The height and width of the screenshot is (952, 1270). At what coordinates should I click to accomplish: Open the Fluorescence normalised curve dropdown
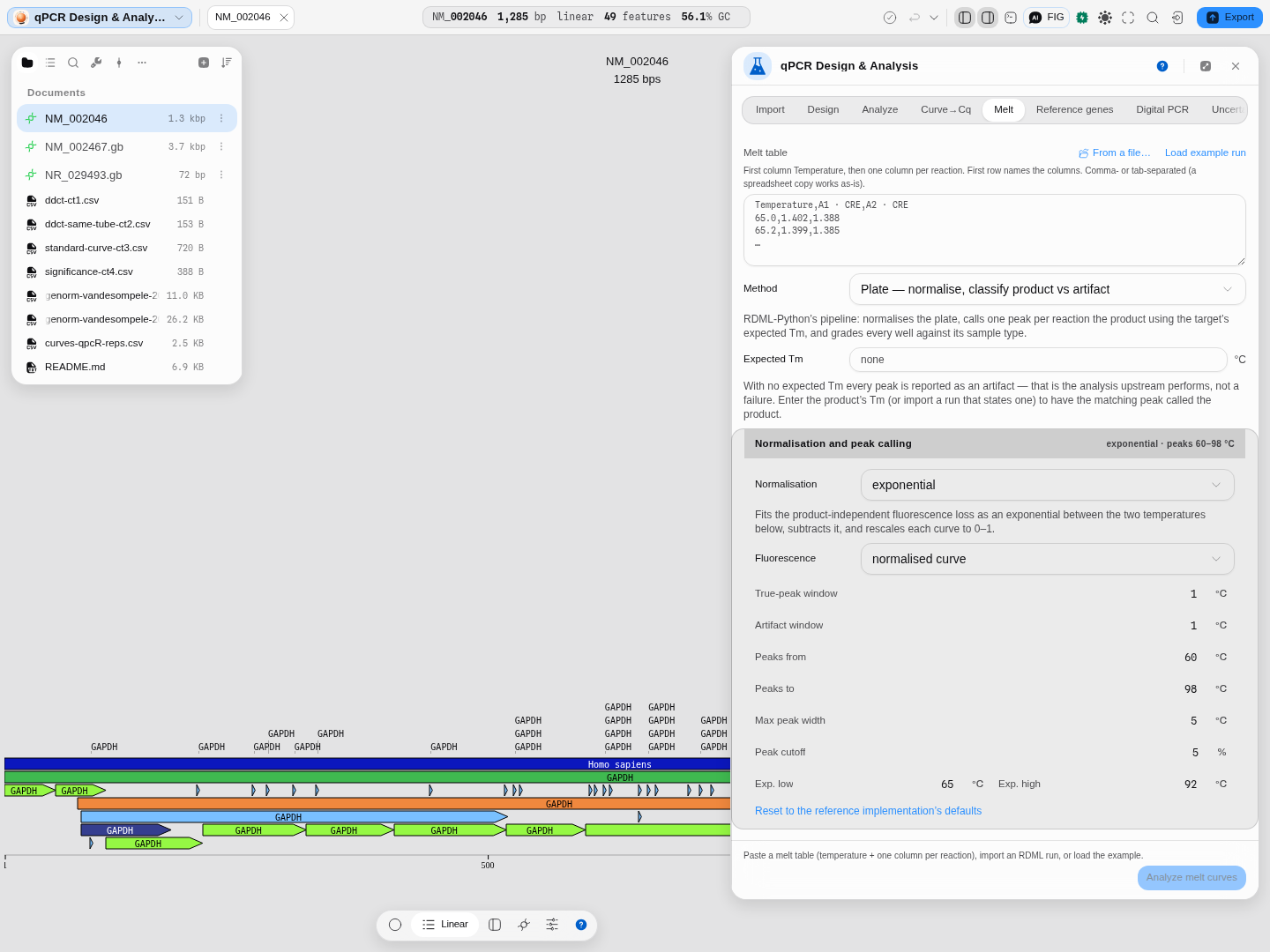1047,559
